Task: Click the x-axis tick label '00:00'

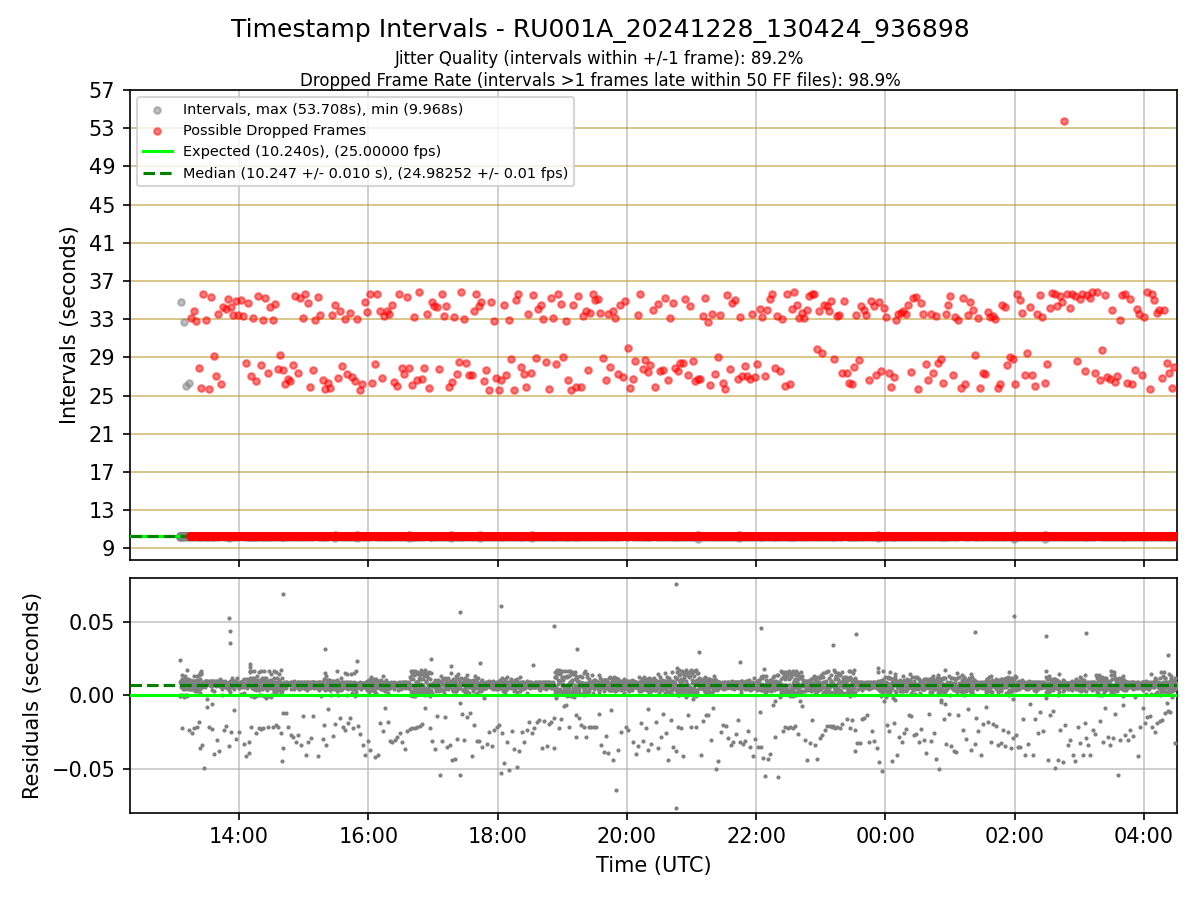Action: [885, 834]
